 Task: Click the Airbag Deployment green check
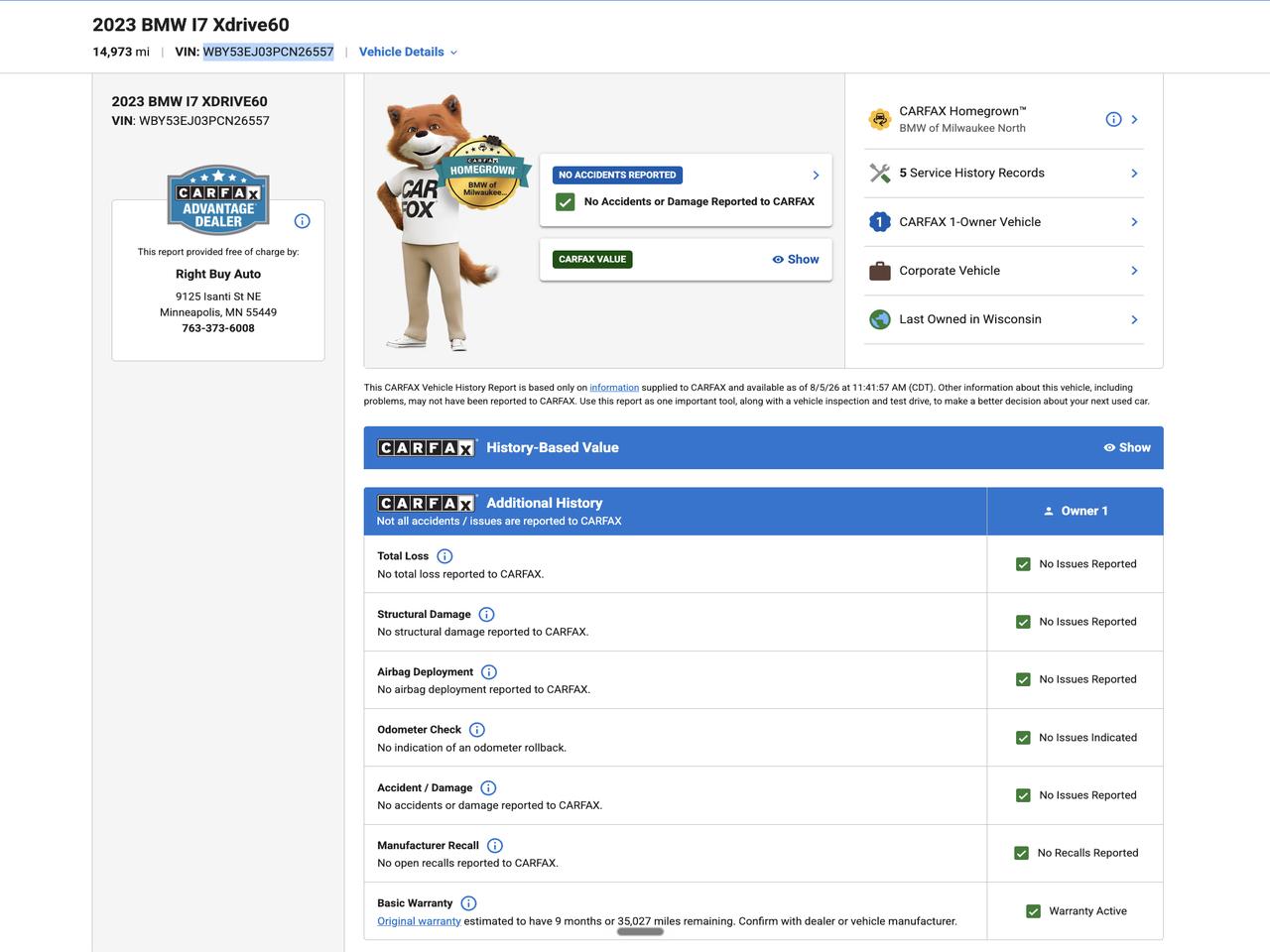pos(1023,679)
